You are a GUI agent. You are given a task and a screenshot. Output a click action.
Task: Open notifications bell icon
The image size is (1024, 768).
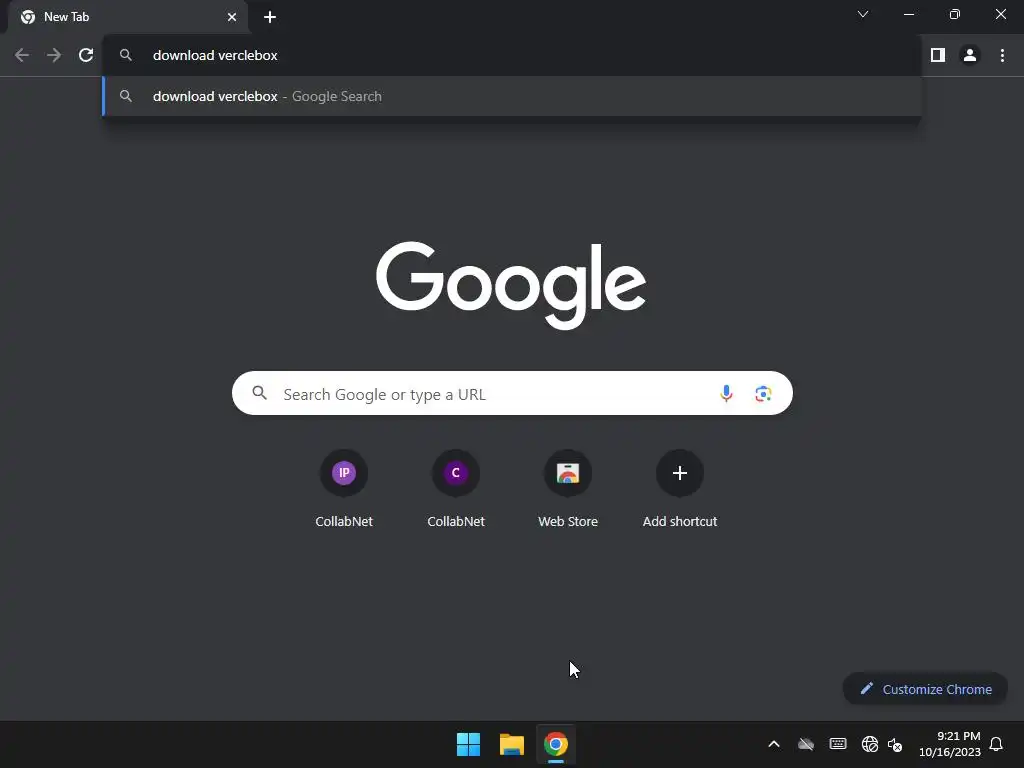(x=996, y=744)
